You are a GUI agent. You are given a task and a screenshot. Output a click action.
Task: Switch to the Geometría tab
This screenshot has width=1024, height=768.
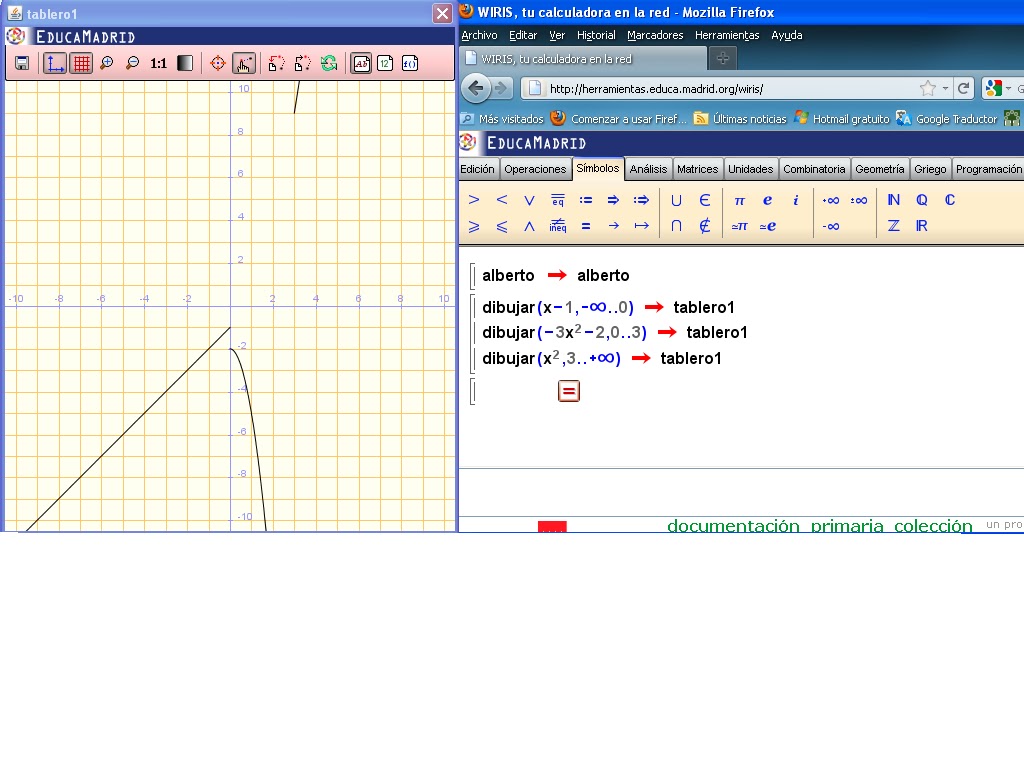pos(880,169)
